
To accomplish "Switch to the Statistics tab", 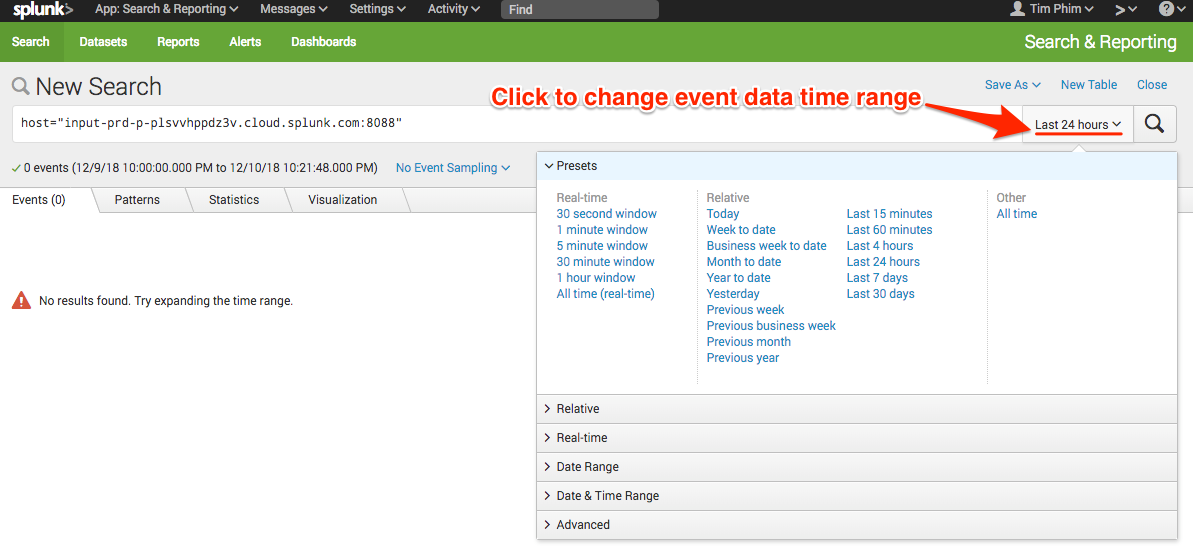I will click(x=234, y=200).
